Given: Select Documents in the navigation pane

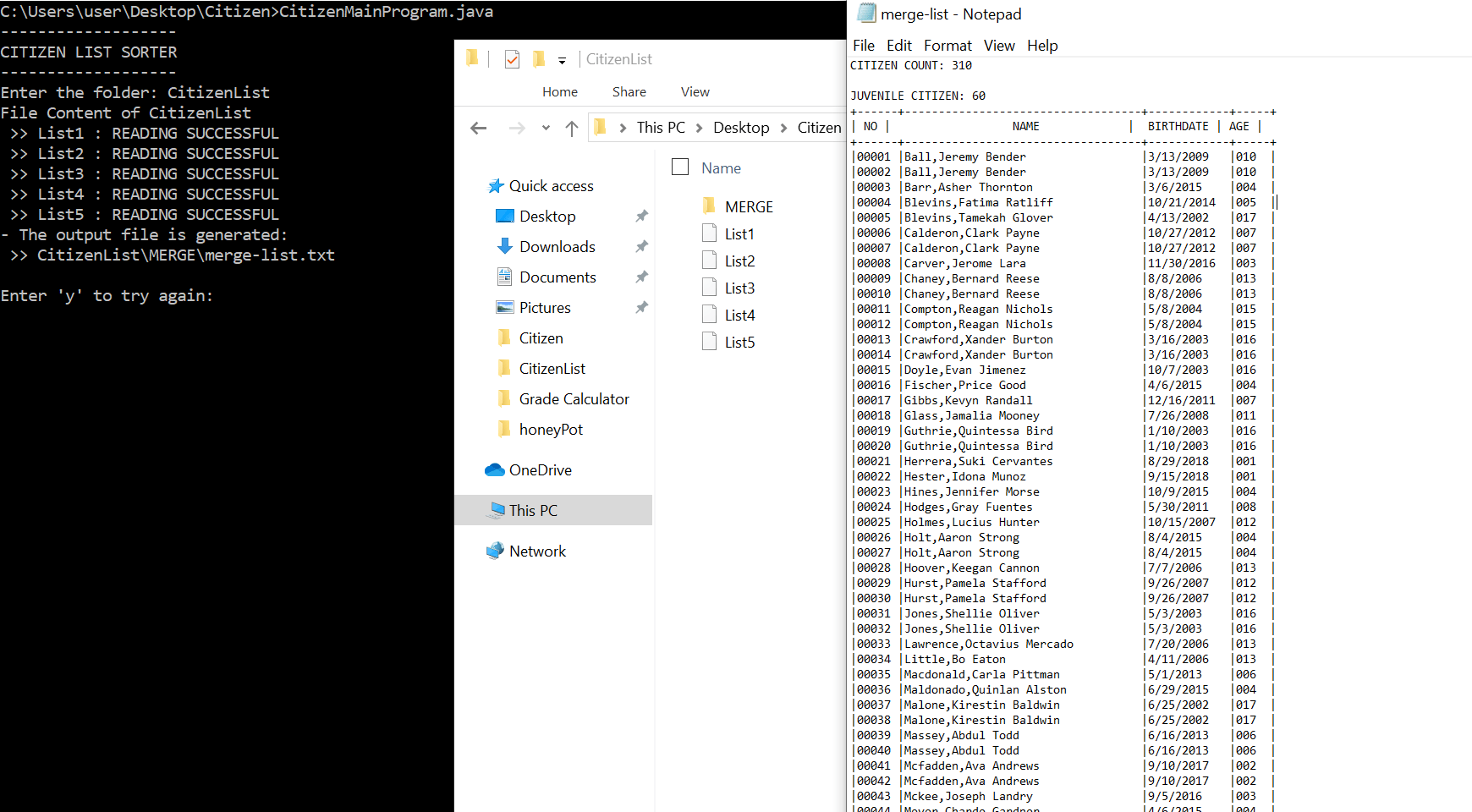Looking at the screenshot, I should coord(557,277).
